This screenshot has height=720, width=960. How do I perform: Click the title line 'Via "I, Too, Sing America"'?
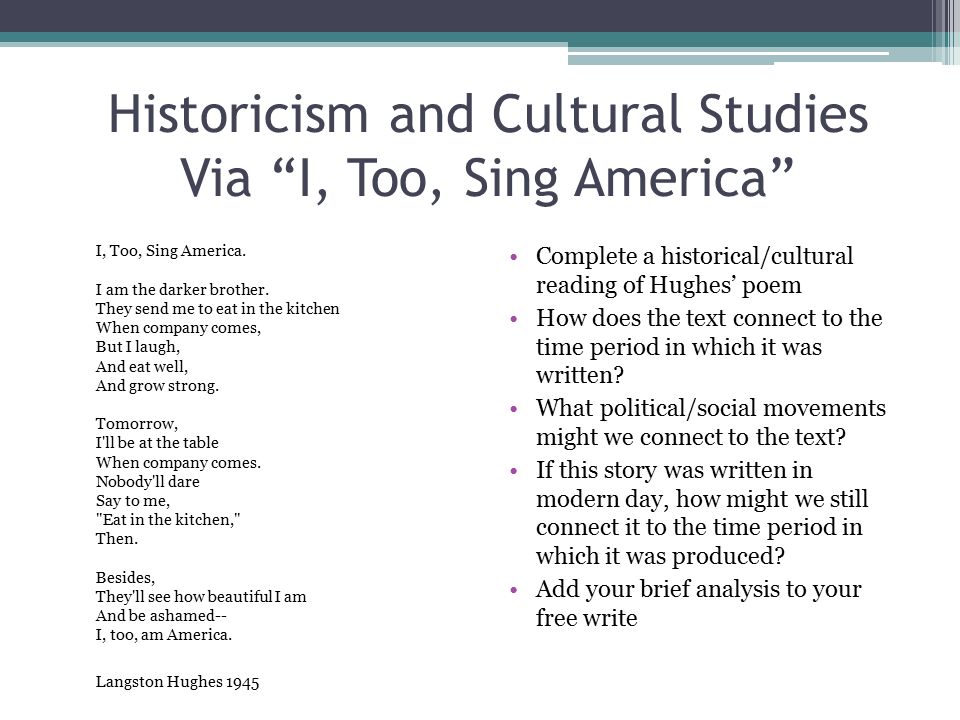(x=487, y=178)
